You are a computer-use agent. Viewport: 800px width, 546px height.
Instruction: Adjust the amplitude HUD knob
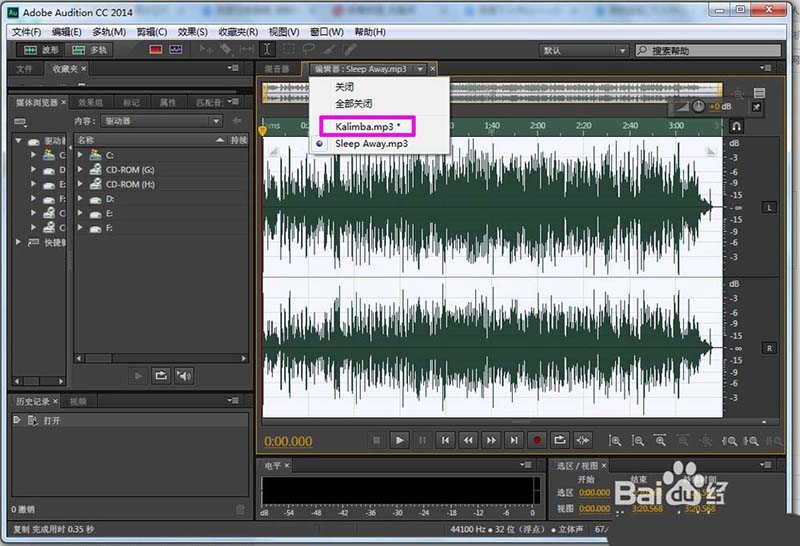(698, 106)
